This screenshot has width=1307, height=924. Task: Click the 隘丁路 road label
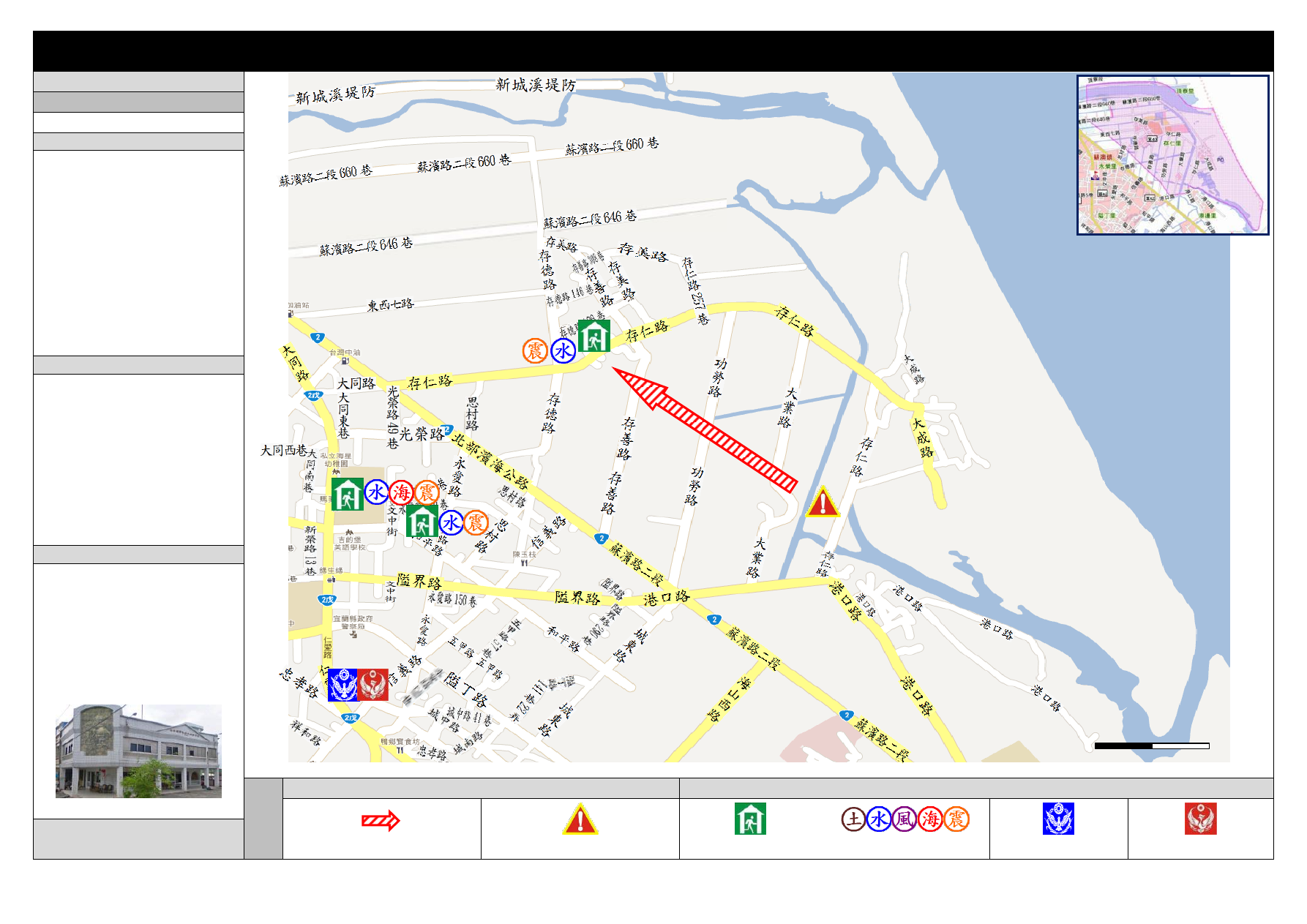(x=466, y=688)
